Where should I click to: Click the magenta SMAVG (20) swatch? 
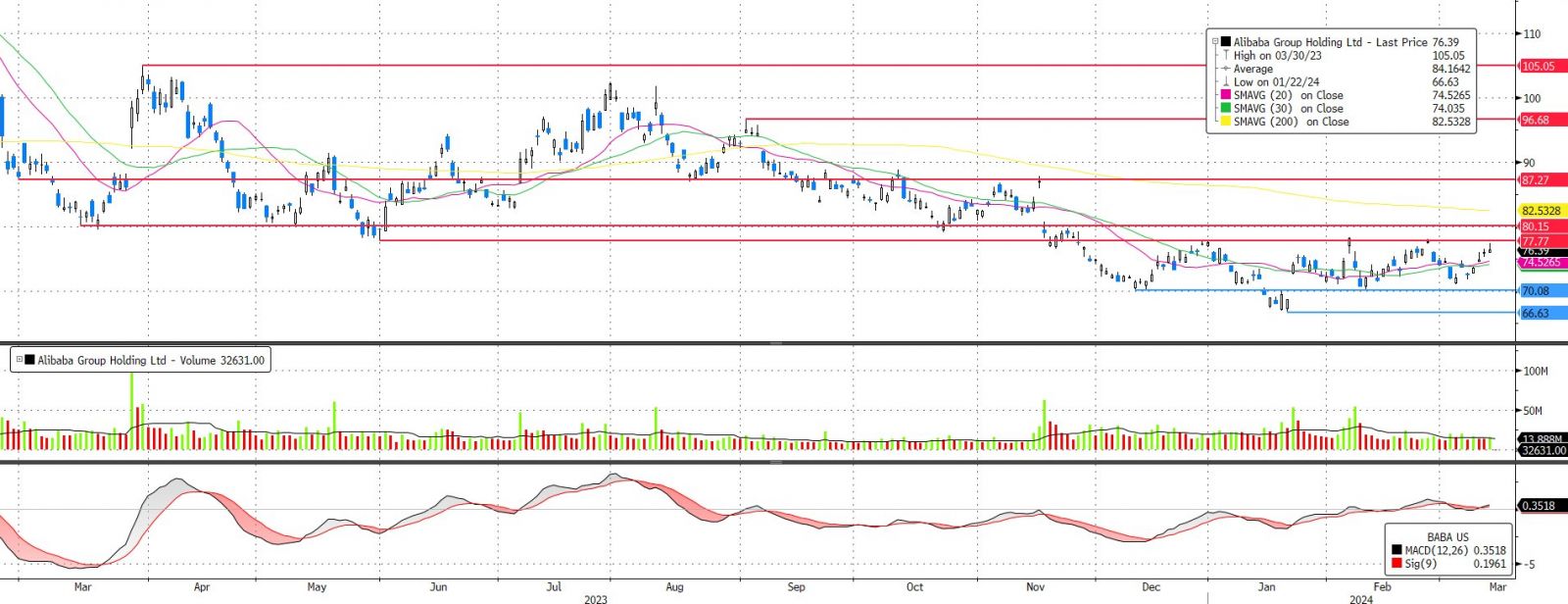click(1225, 95)
